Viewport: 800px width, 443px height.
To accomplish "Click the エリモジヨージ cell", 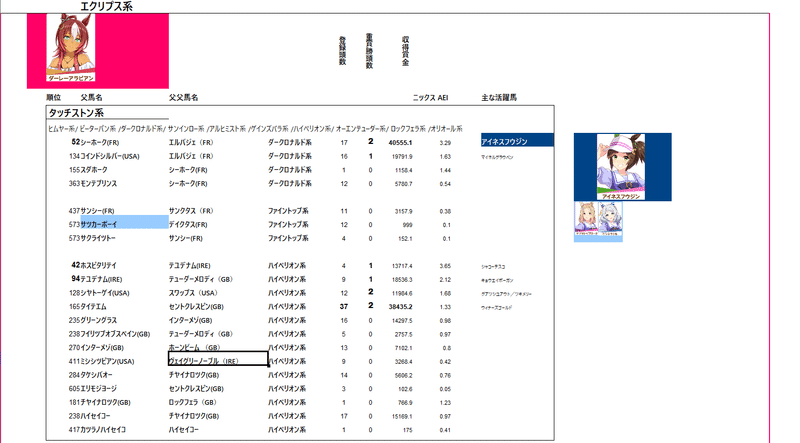I will tap(98, 389).
